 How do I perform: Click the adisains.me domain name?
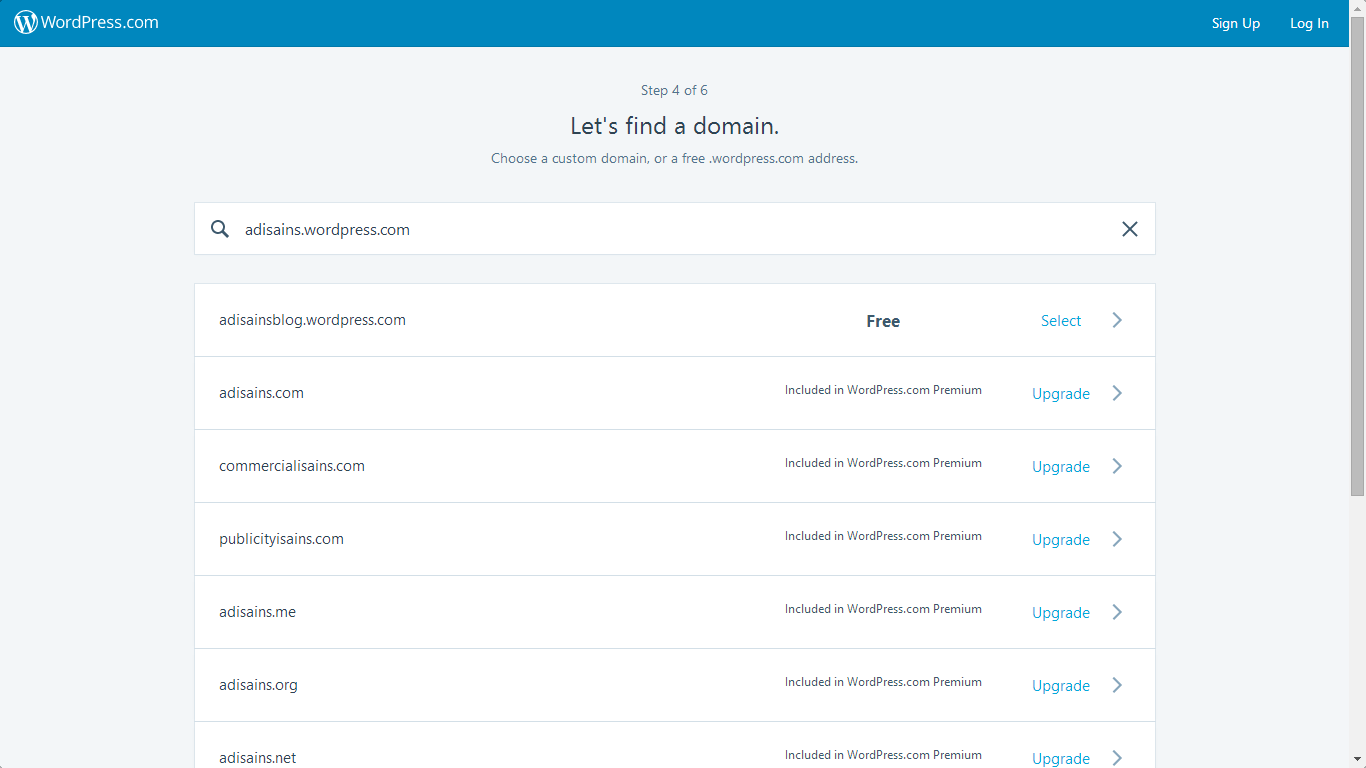[x=257, y=612]
